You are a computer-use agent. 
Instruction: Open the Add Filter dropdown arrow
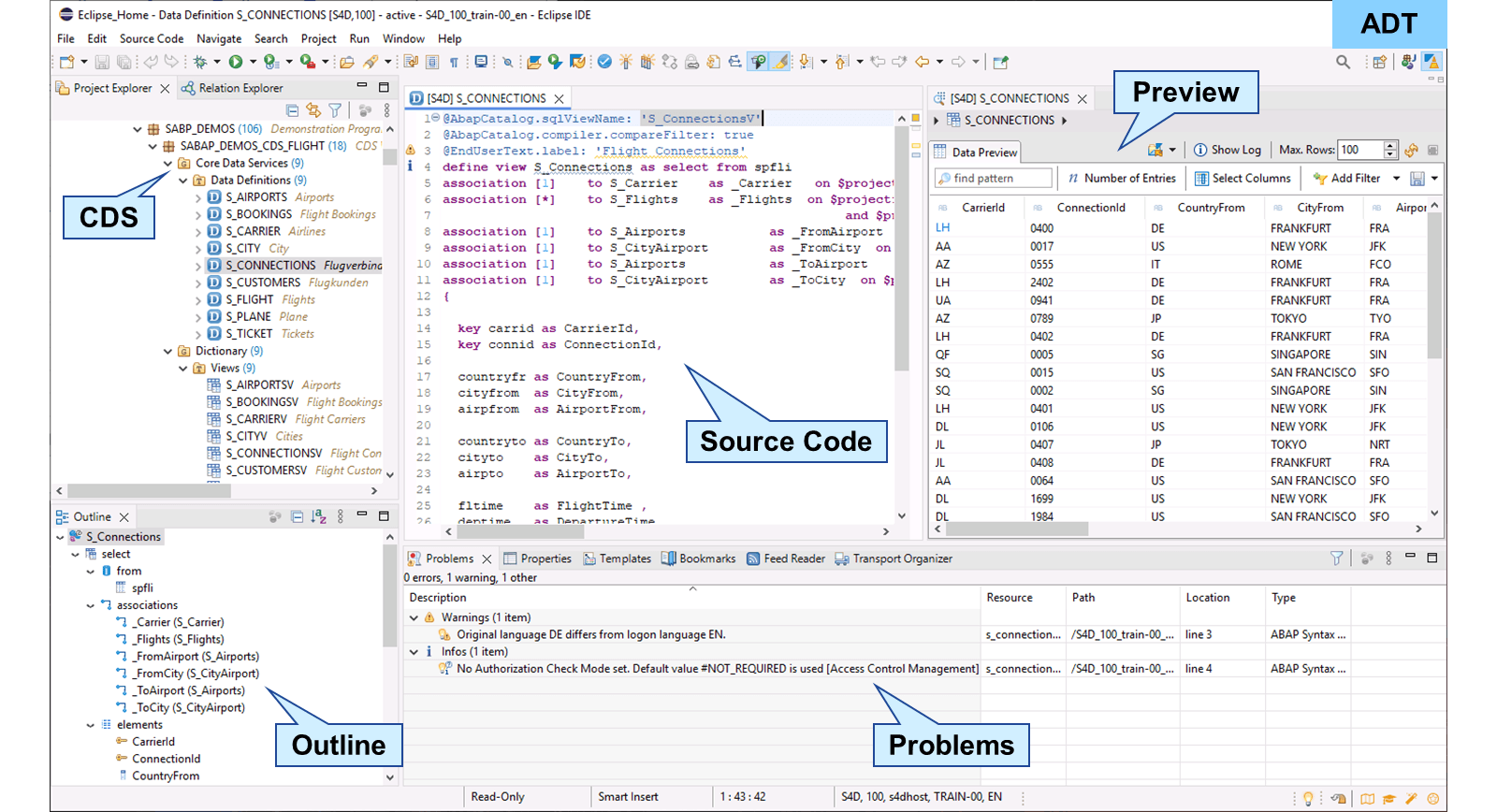pyautogui.click(x=1397, y=179)
